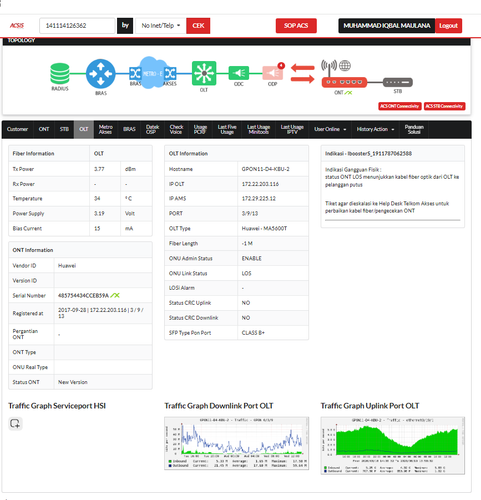Switch to the Customer tab
Viewport: 481px width, 500px height.
coord(17,129)
